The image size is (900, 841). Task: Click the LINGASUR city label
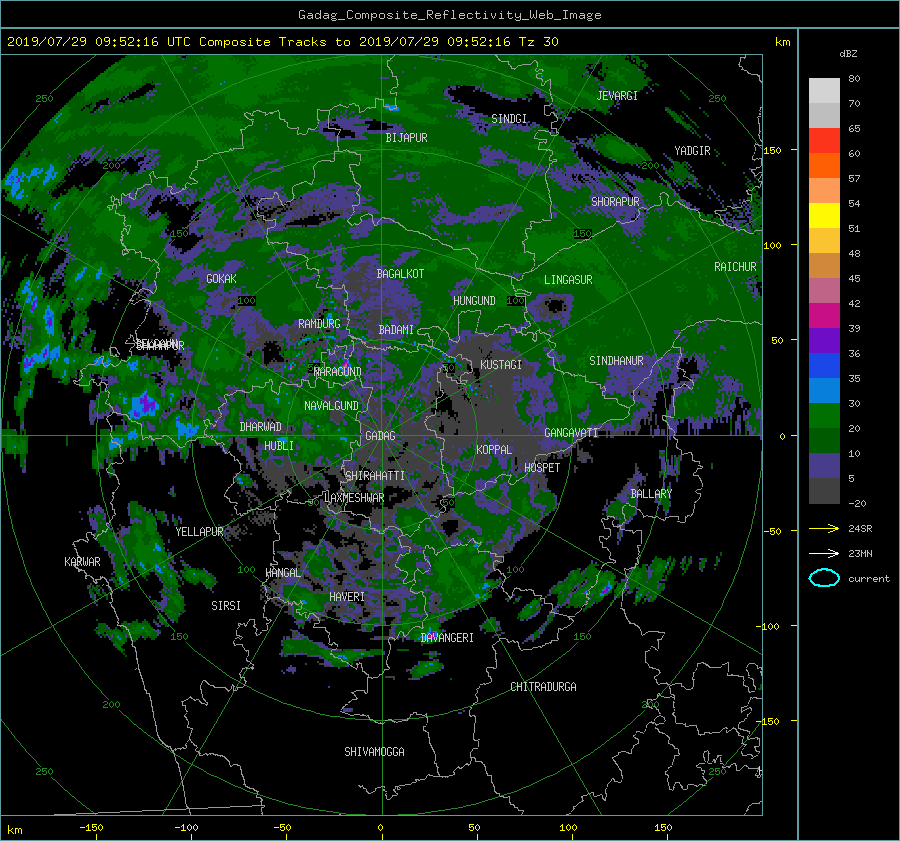coord(568,280)
